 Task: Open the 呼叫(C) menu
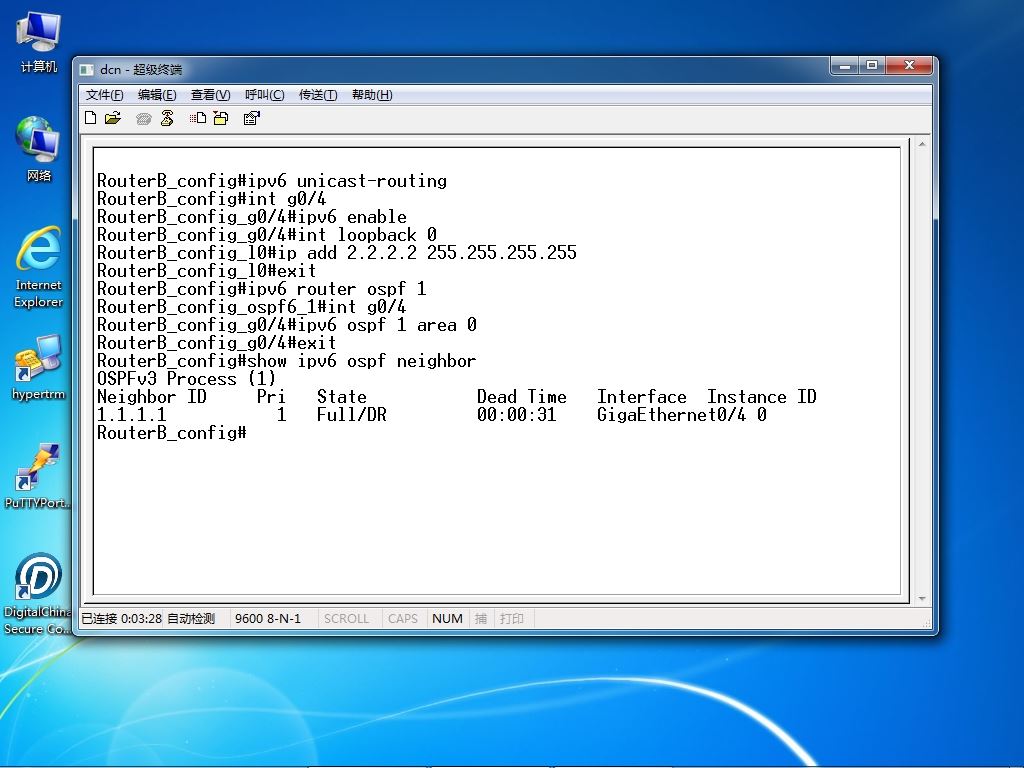264,95
